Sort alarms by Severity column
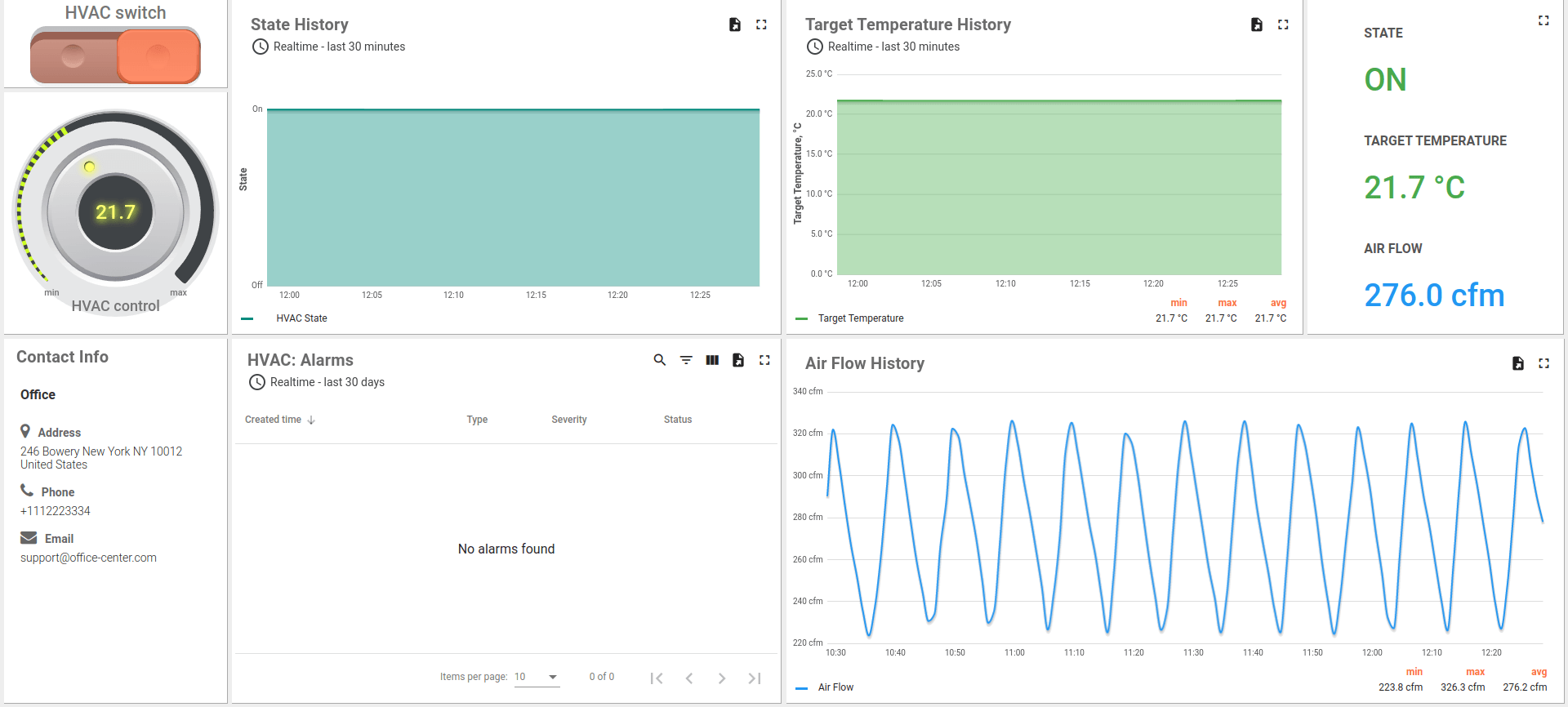1568x707 pixels. (569, 420)
